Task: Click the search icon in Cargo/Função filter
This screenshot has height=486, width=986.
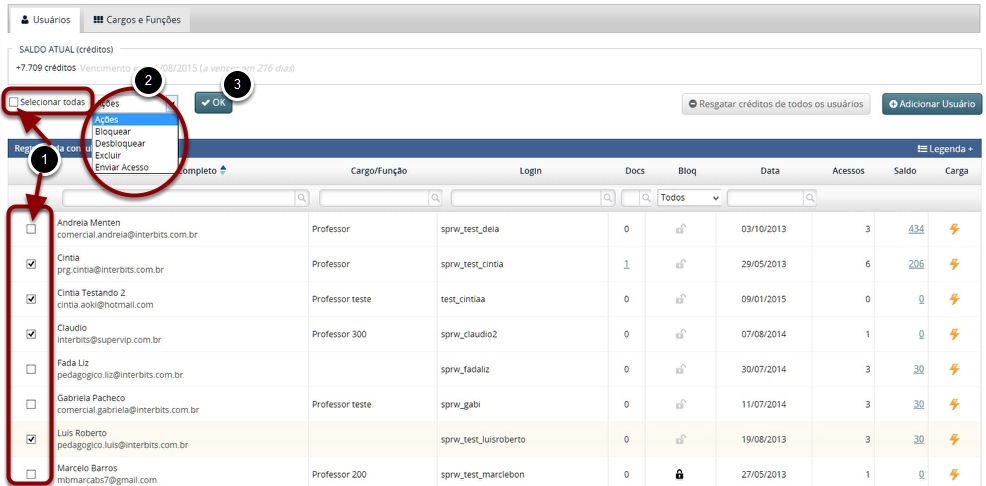Action: point(435,199)
